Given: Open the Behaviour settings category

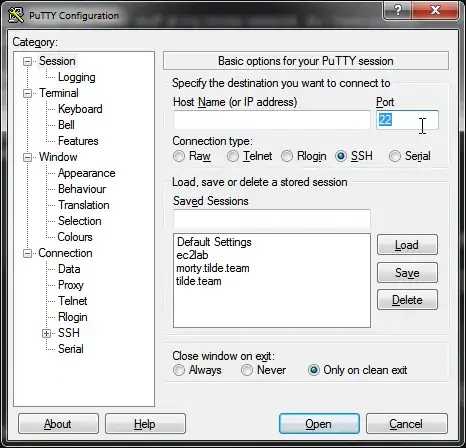Looking at the screenshot, I should click(x=82, y=189).
